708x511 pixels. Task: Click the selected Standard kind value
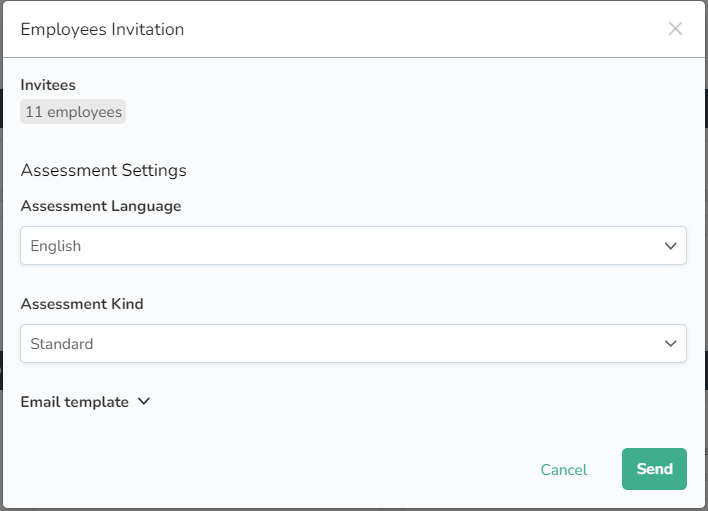click(62, 344)
